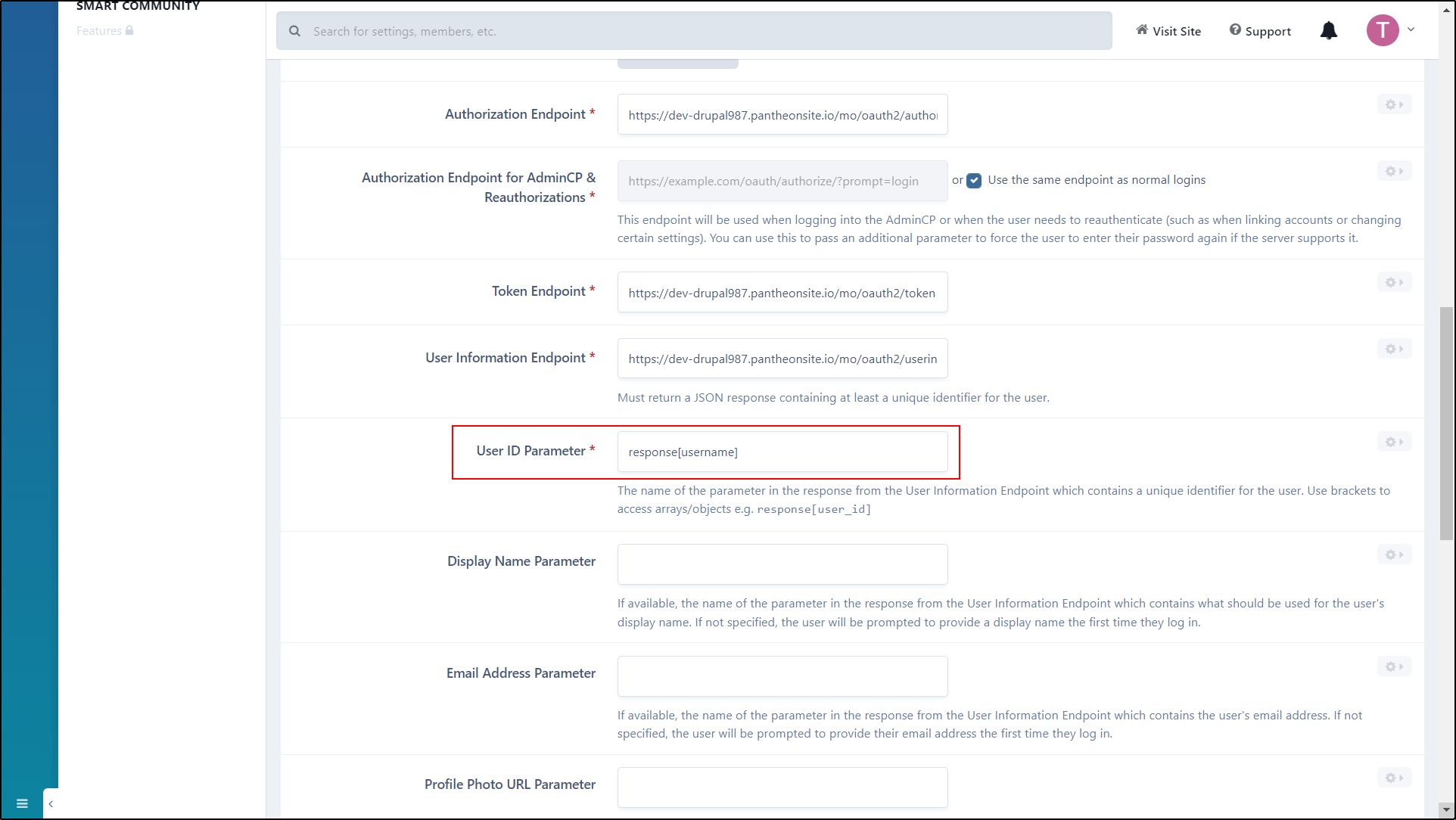Select Features in the sidebar

[99, 30]
